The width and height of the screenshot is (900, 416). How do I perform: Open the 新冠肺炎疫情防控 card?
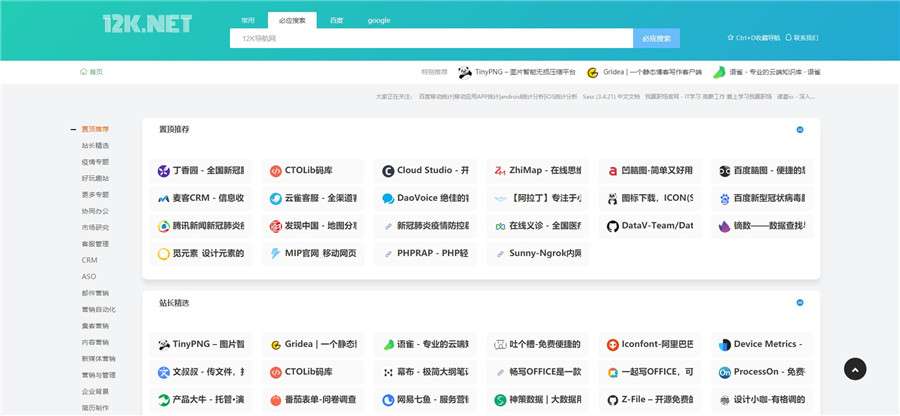coord(425,226)
